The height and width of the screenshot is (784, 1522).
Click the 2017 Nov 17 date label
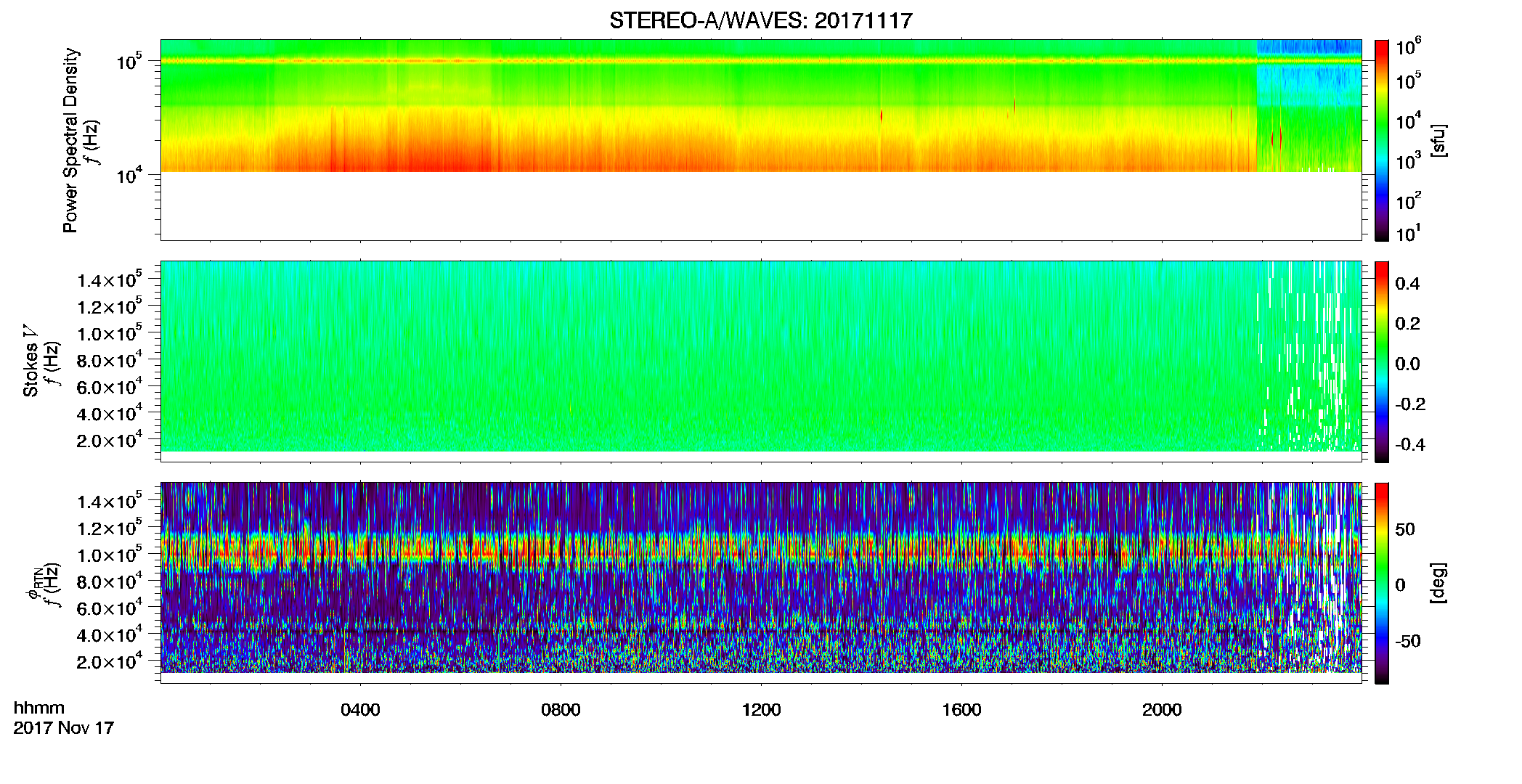pyautogui.click(x=64, y=727)
